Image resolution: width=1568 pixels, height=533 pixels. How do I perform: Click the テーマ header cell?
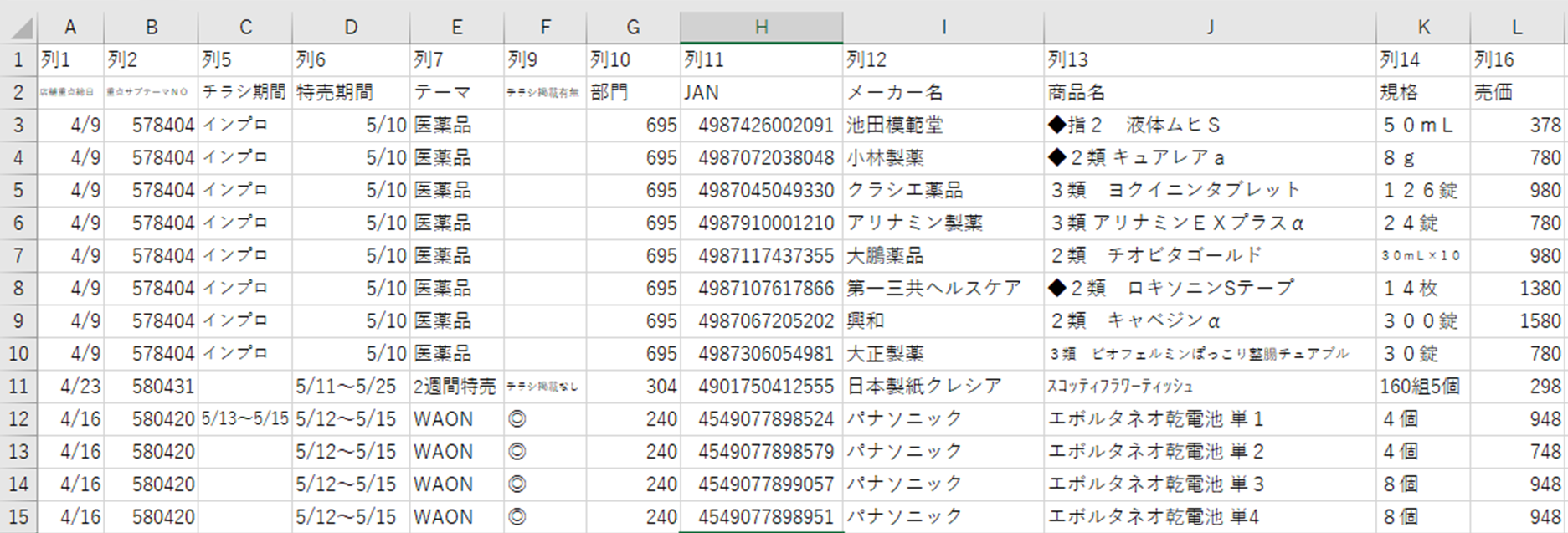[x=457, y=92]
